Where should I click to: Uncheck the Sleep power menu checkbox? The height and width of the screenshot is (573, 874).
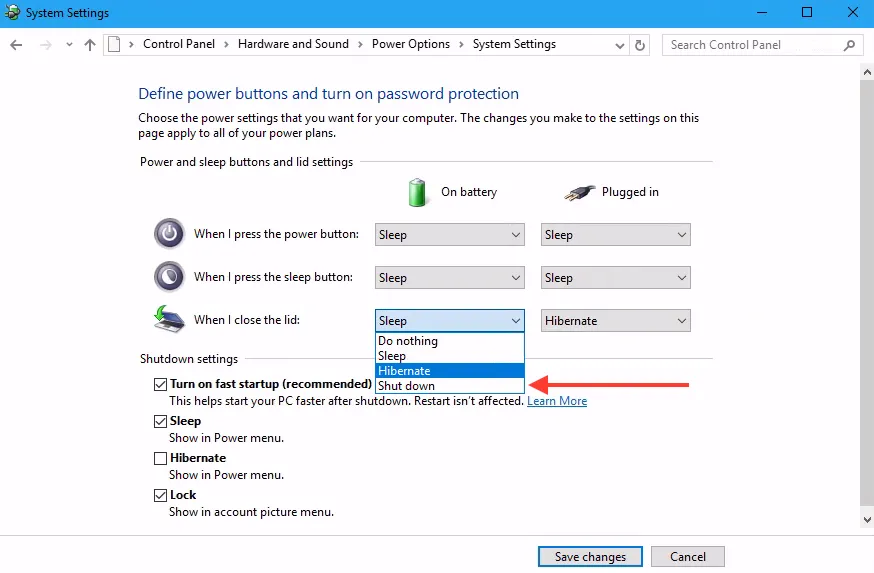point(161,421)
